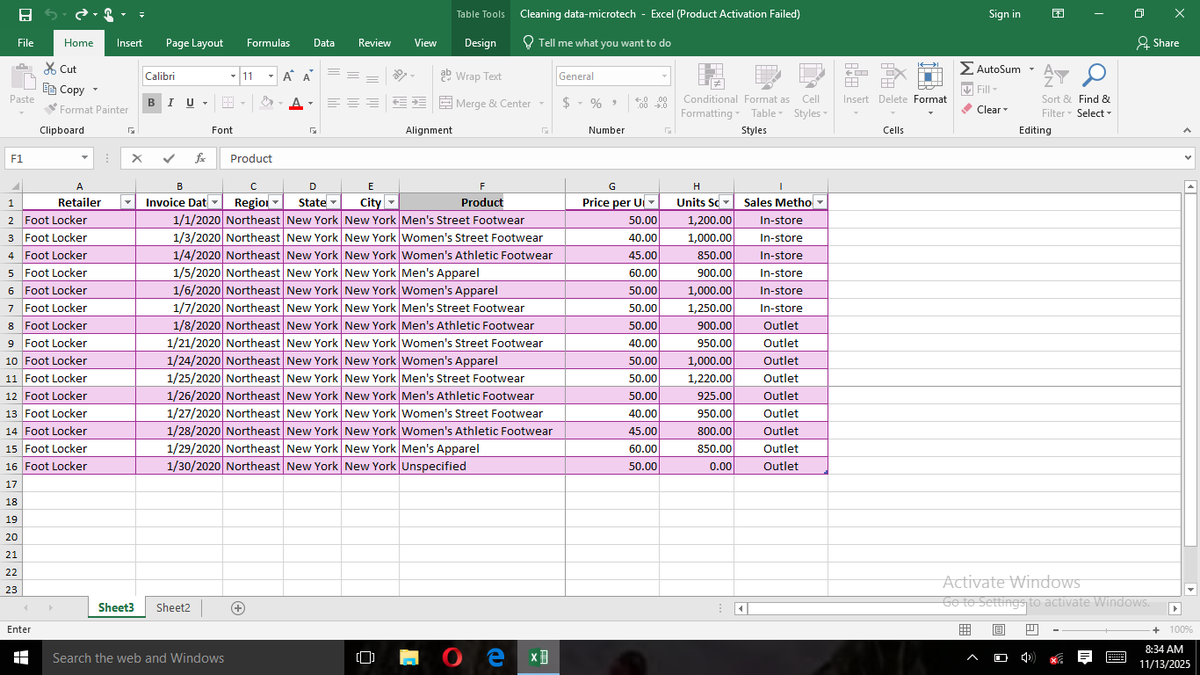Click the Copy icon in Clipboard
This screenshot has height=675, width=1200.
click(x=50, y=90)
